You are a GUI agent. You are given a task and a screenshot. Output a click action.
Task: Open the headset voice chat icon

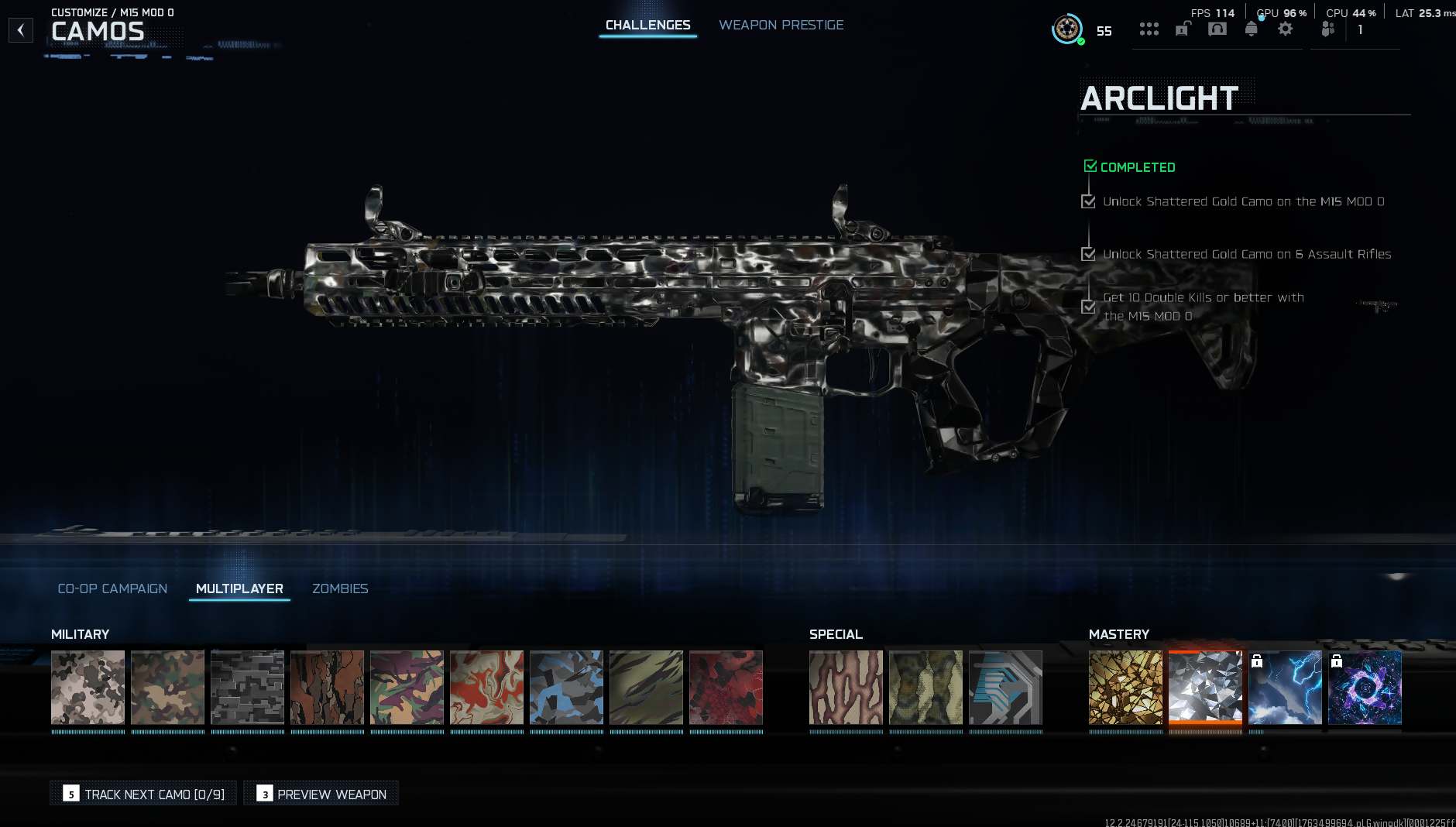coord(1217,29)
